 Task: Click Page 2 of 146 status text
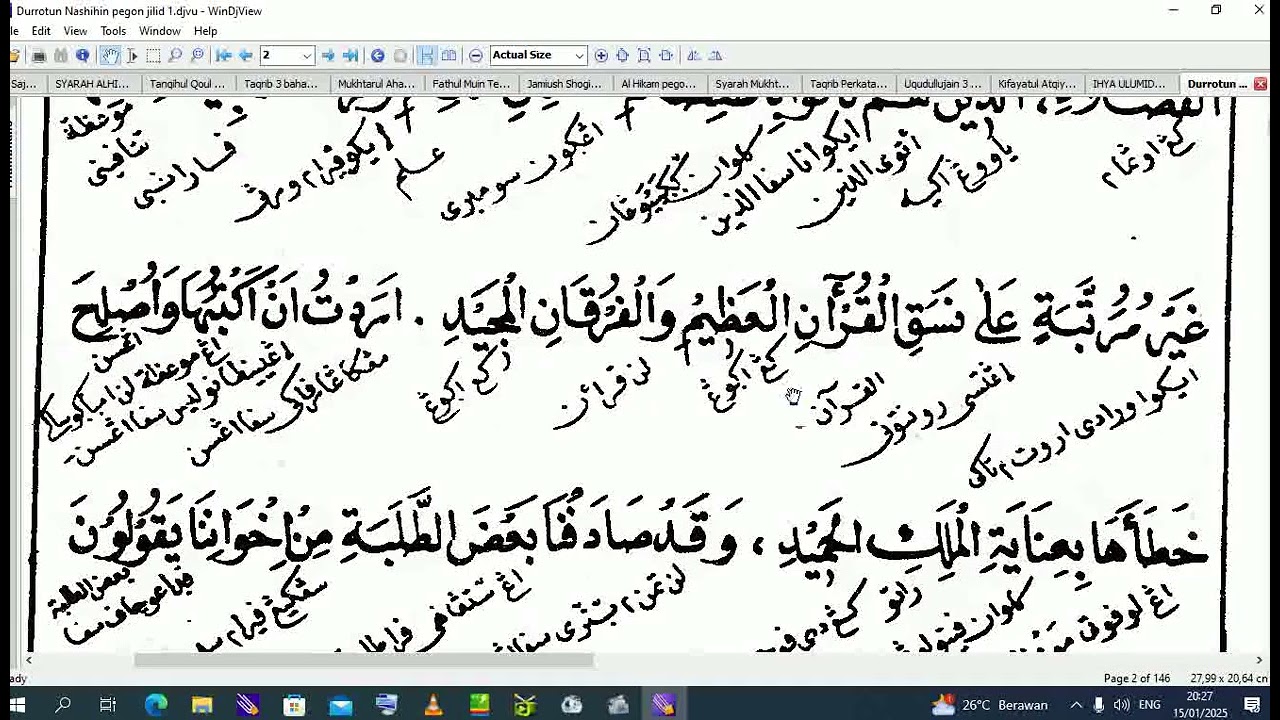pos(1137,678)
